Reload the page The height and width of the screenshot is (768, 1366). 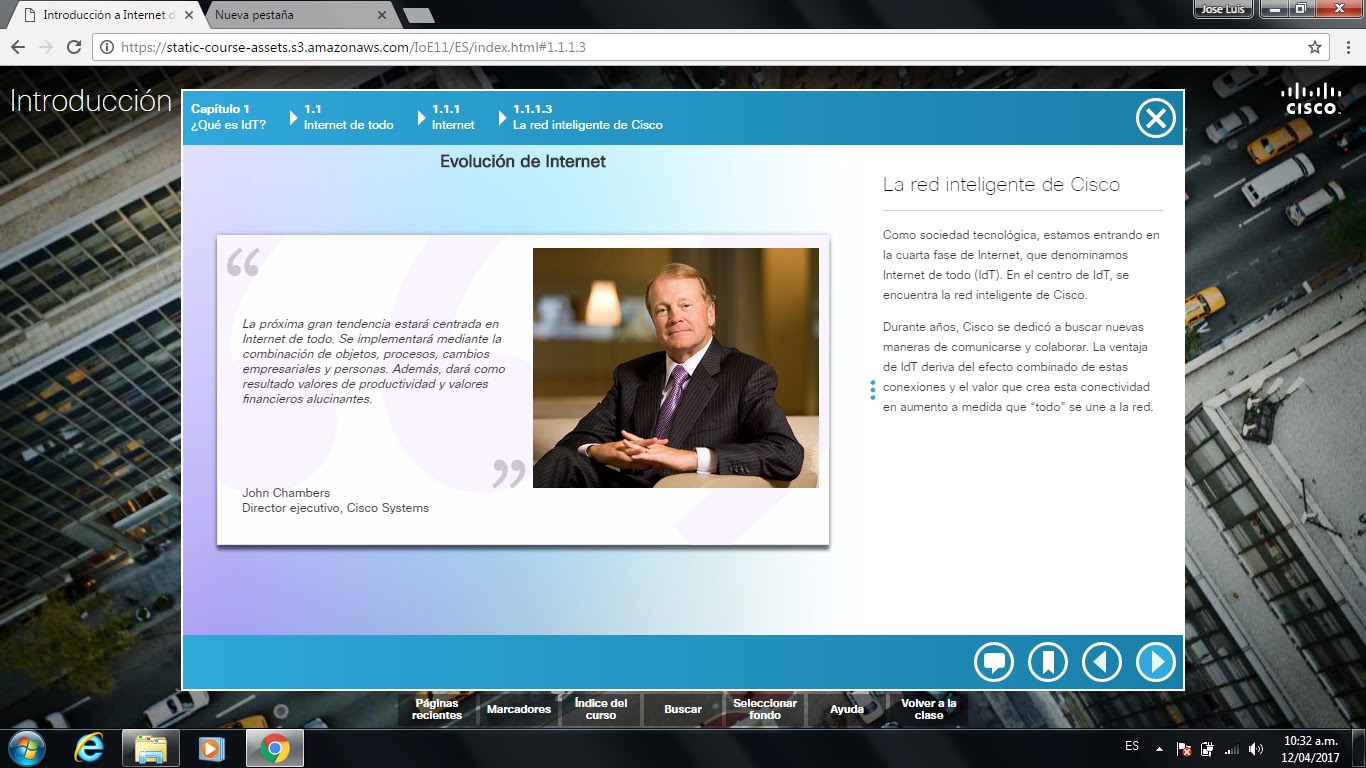click(74, 47)
